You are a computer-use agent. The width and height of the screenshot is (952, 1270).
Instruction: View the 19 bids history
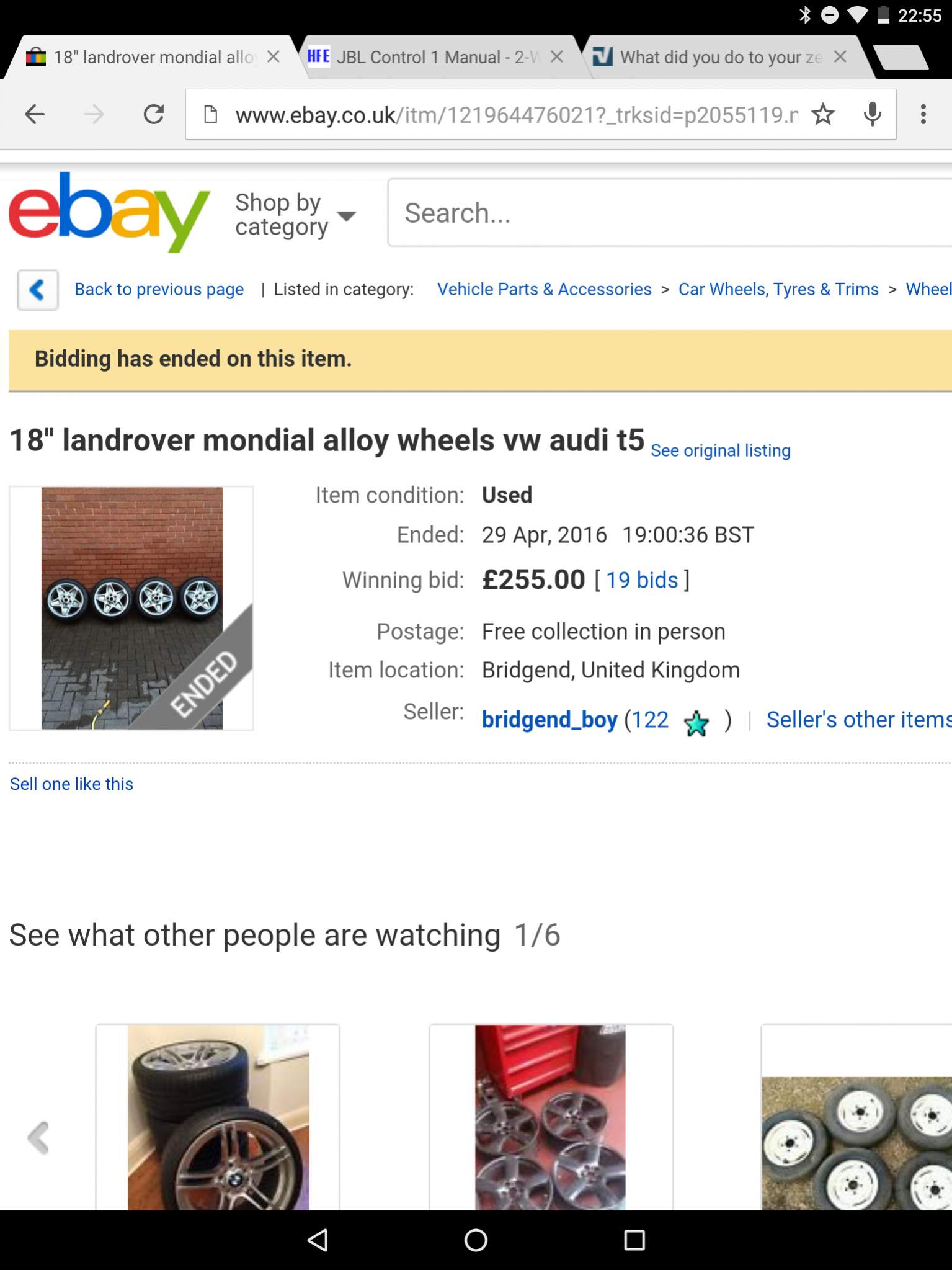coord(642,580)
